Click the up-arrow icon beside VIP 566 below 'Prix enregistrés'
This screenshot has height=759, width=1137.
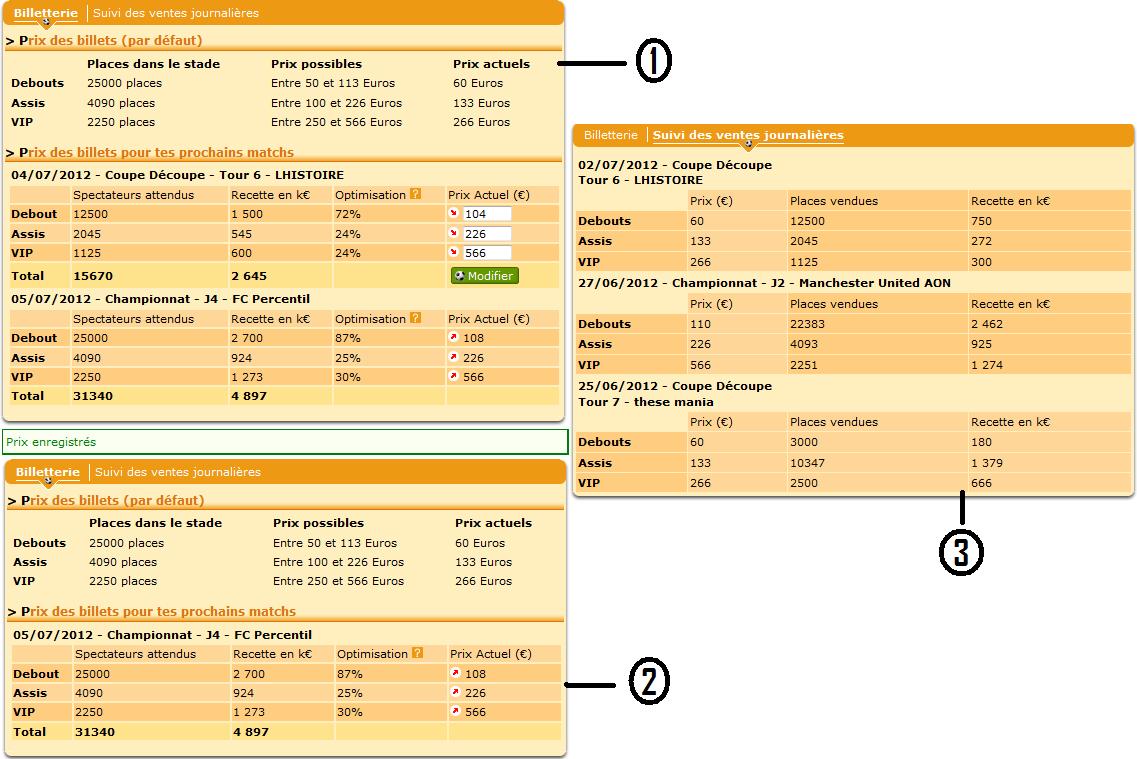tap(455, 711)
